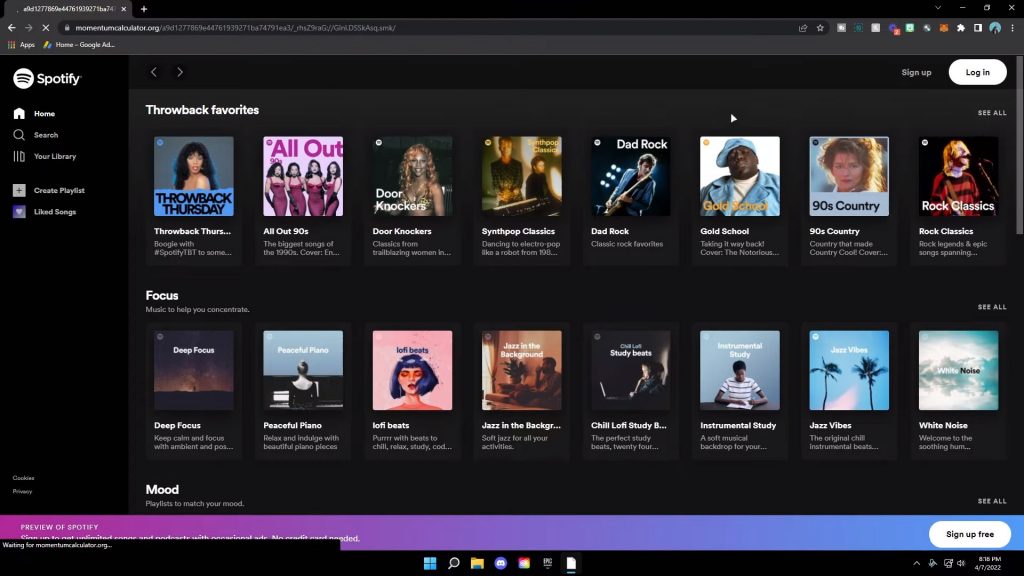See all Mood playlists
Screen dimensions: 1024x576
(991, 501)
